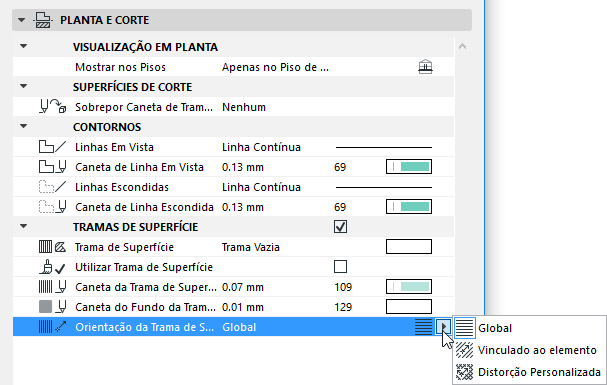Collapse the Visualização em Planta section
Viewport: 607px width, 385px height.
pos(24,46)
